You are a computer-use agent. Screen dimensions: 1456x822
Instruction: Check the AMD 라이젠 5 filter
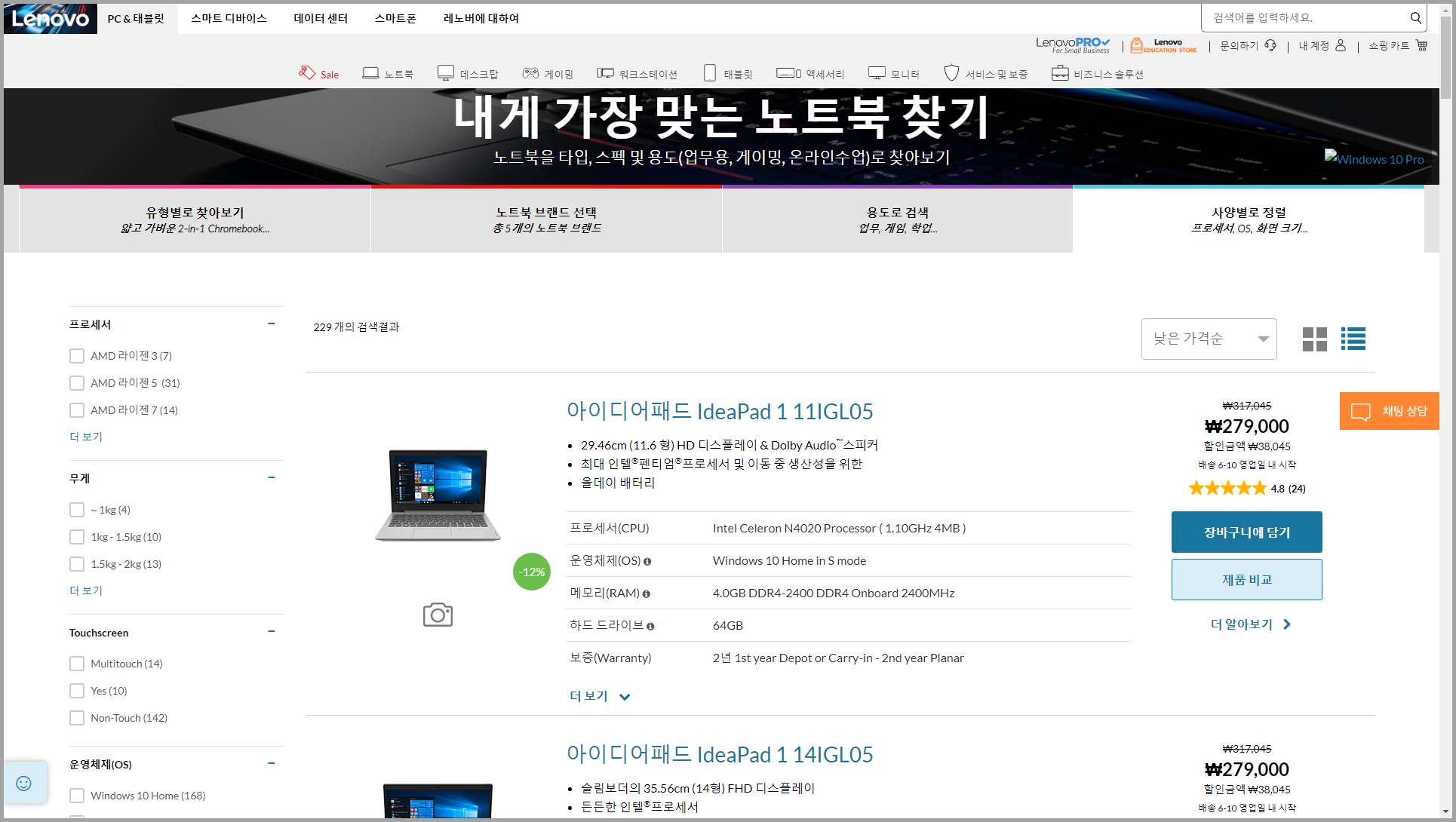coord(77,383)
